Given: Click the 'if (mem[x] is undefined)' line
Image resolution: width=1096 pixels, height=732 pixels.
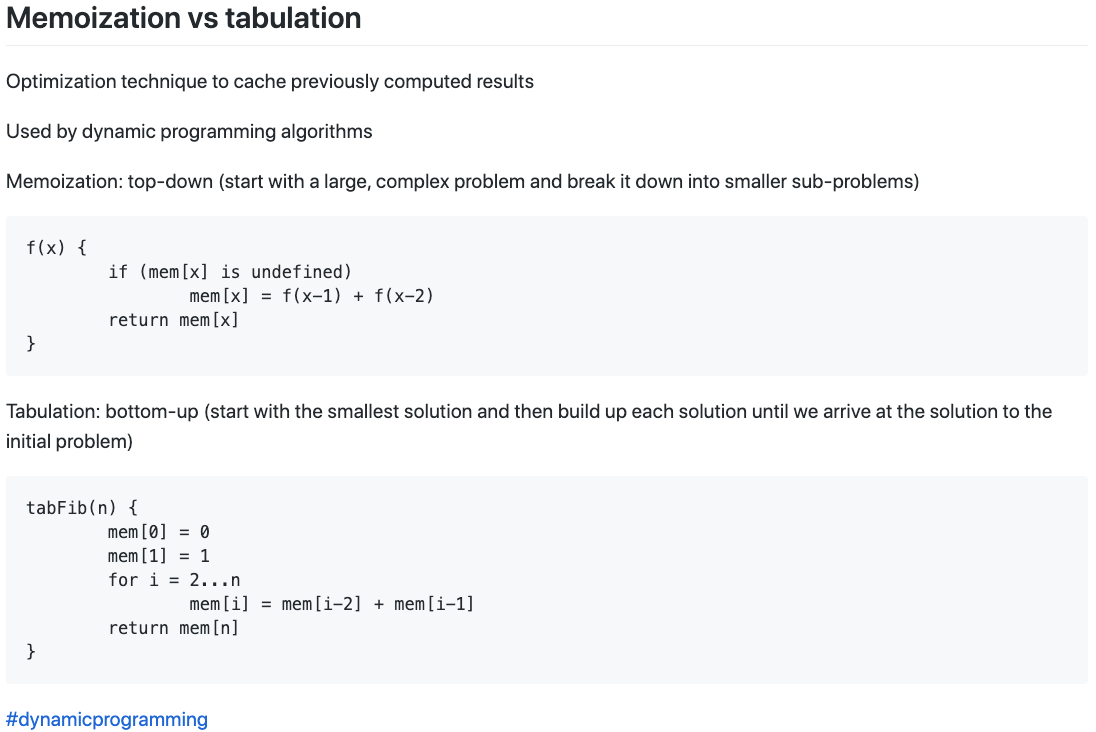Looking at the screenshot, I should coord(230,272).
